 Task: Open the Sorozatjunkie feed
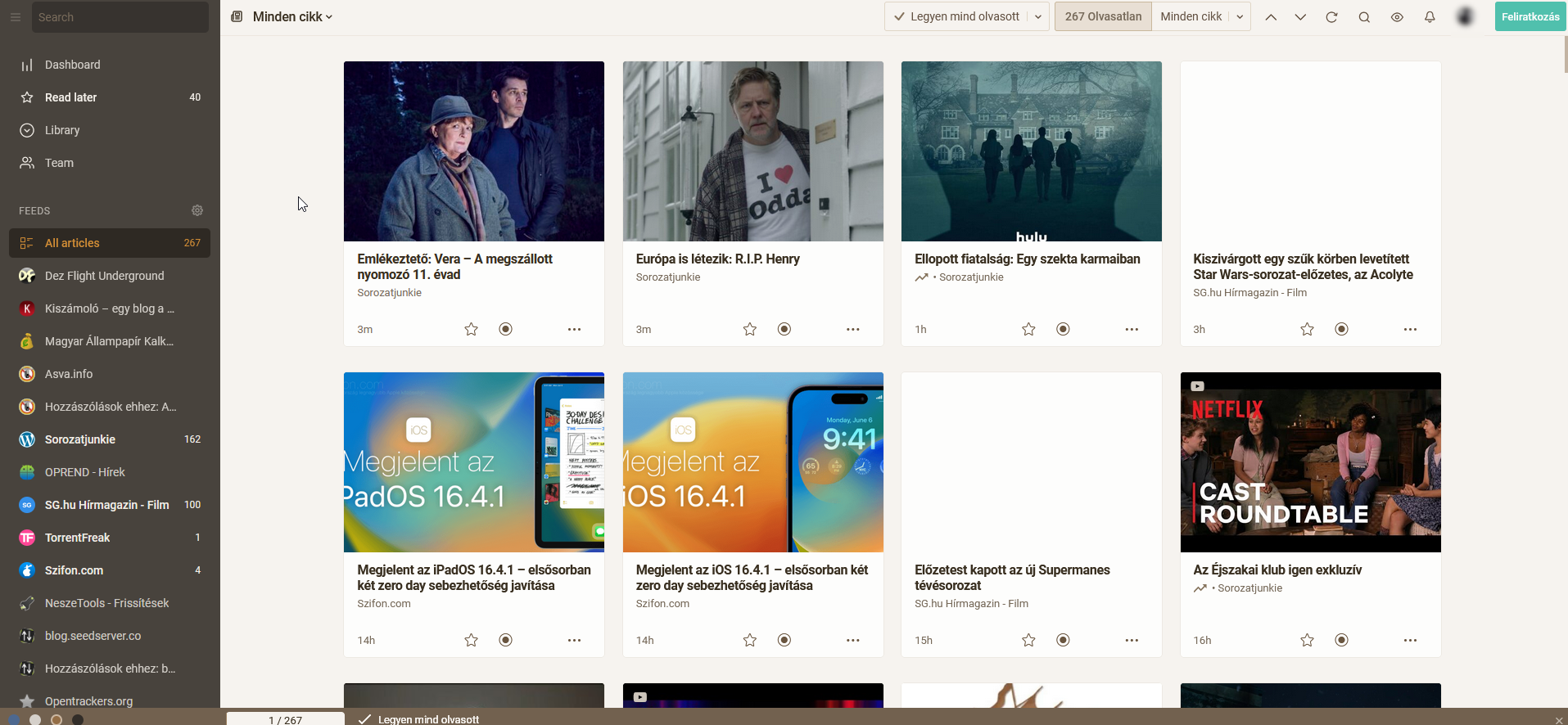pos(110,439)
